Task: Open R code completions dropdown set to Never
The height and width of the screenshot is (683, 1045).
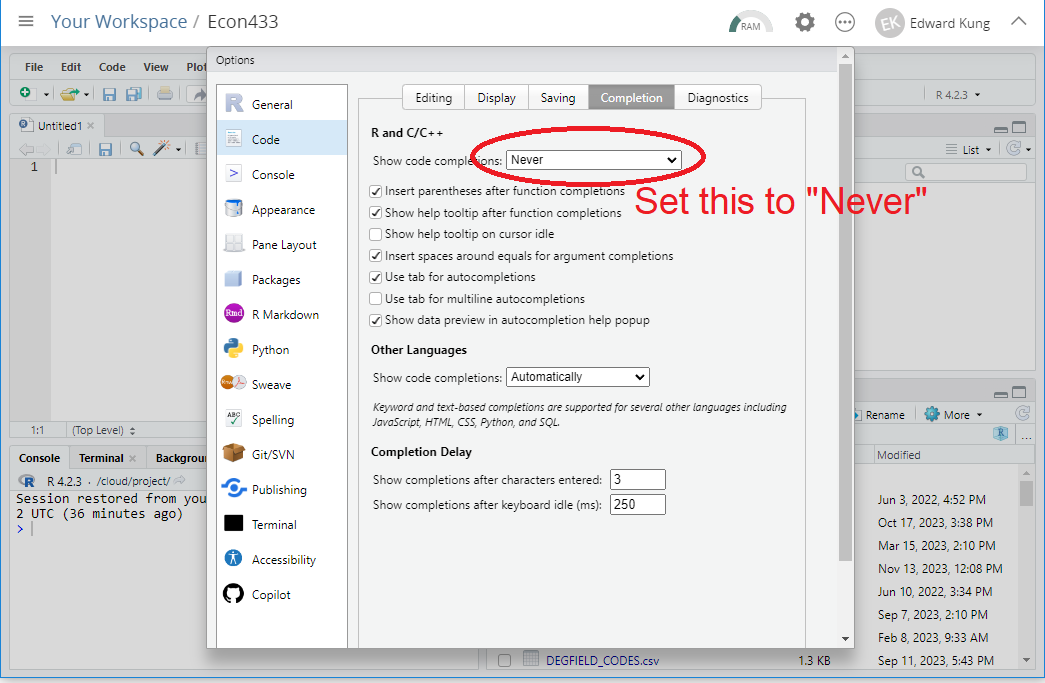Action: point(594,160)
